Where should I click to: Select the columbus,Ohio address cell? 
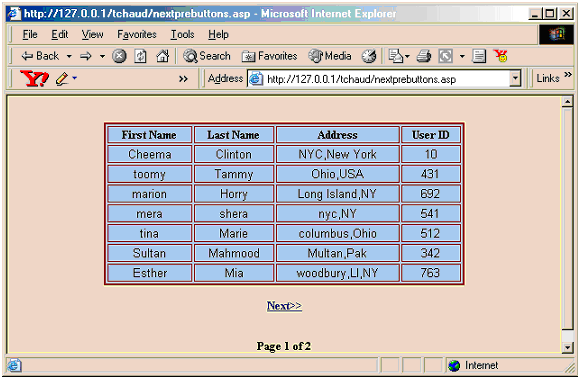click(x=338, y=233)
